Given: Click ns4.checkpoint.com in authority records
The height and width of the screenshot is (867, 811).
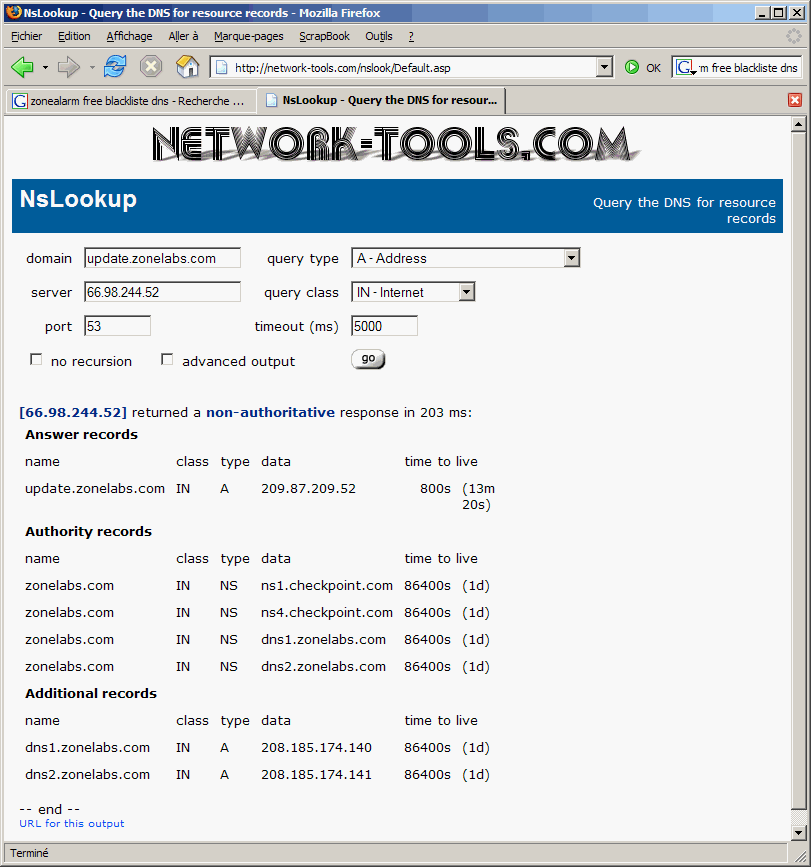Looking at the screenshot, I should 327,613.
